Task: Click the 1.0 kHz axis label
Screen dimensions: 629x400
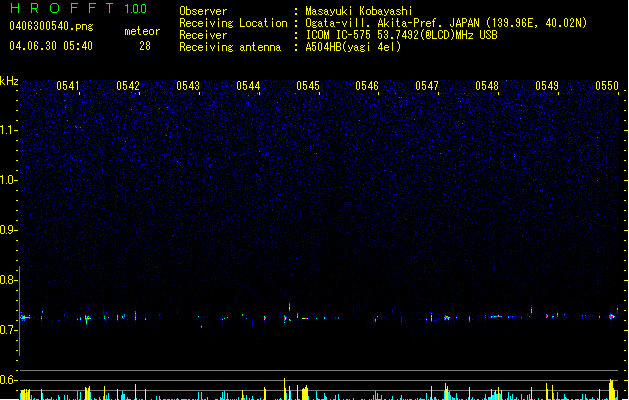Action: [x=8, y=180]
